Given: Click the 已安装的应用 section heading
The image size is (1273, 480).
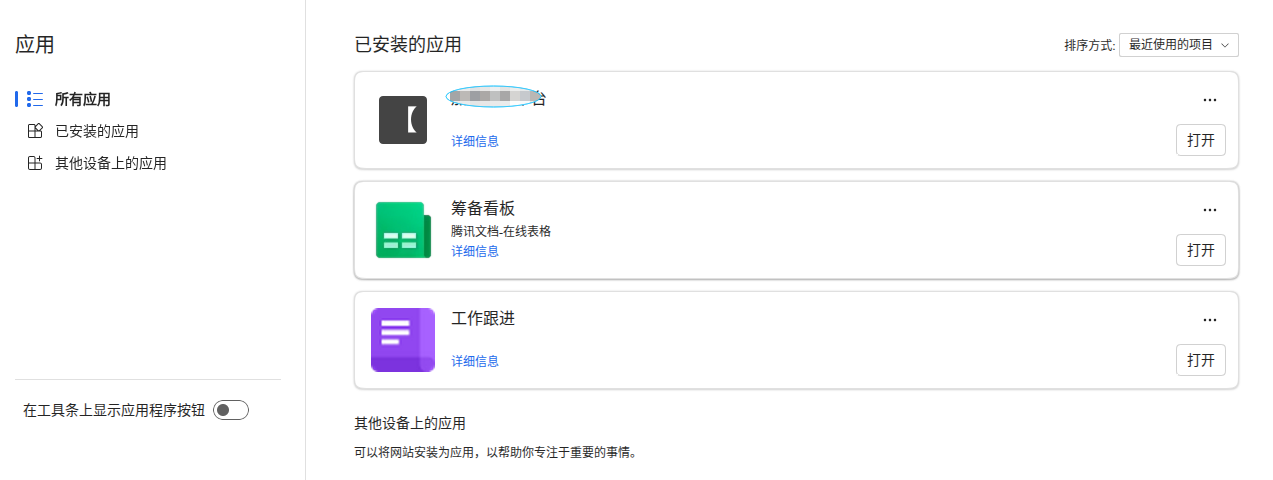Looking at the screenshot, I should click(408, 45).
